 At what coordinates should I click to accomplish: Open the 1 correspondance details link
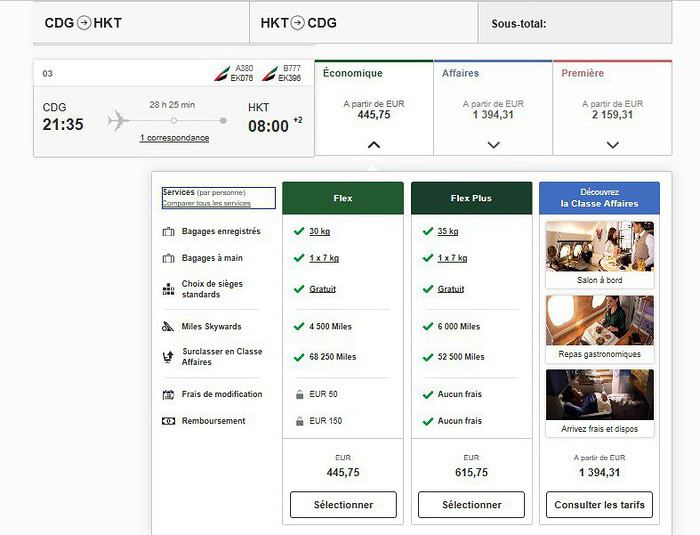click(x=175, y=138)
